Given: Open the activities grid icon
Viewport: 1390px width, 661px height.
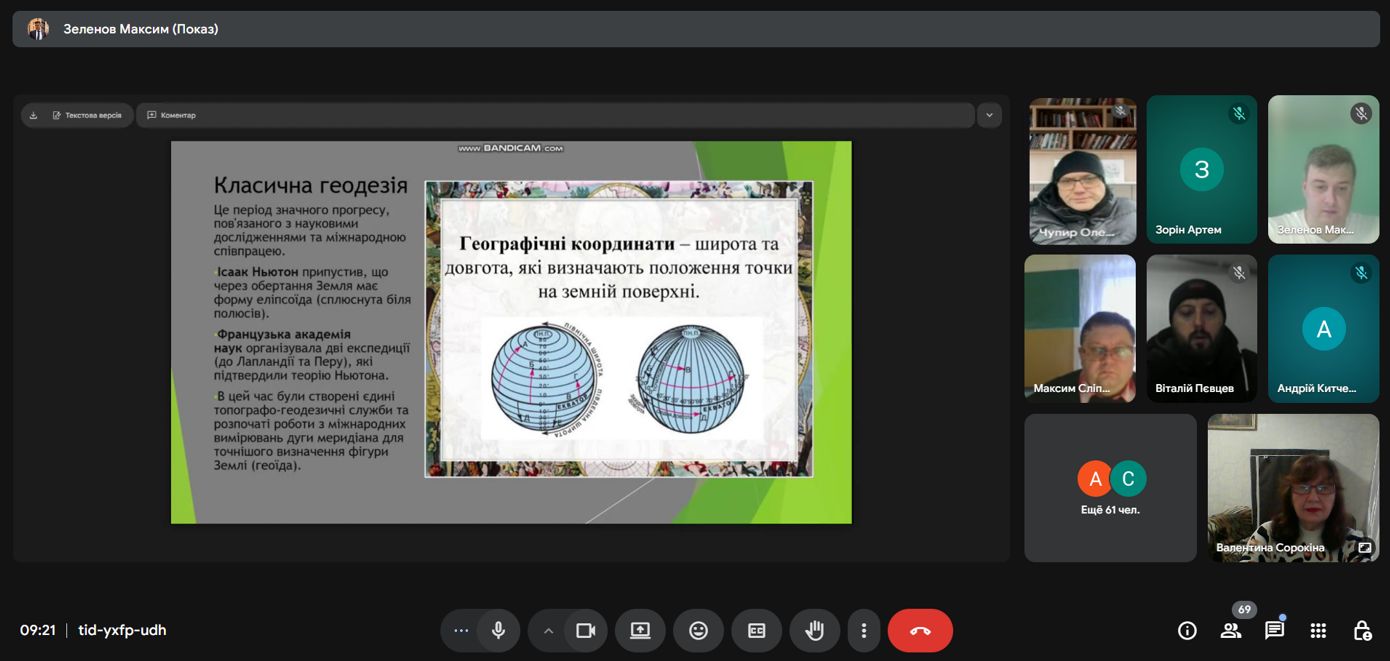Looking at the screenshot, I should (1318, 630).
